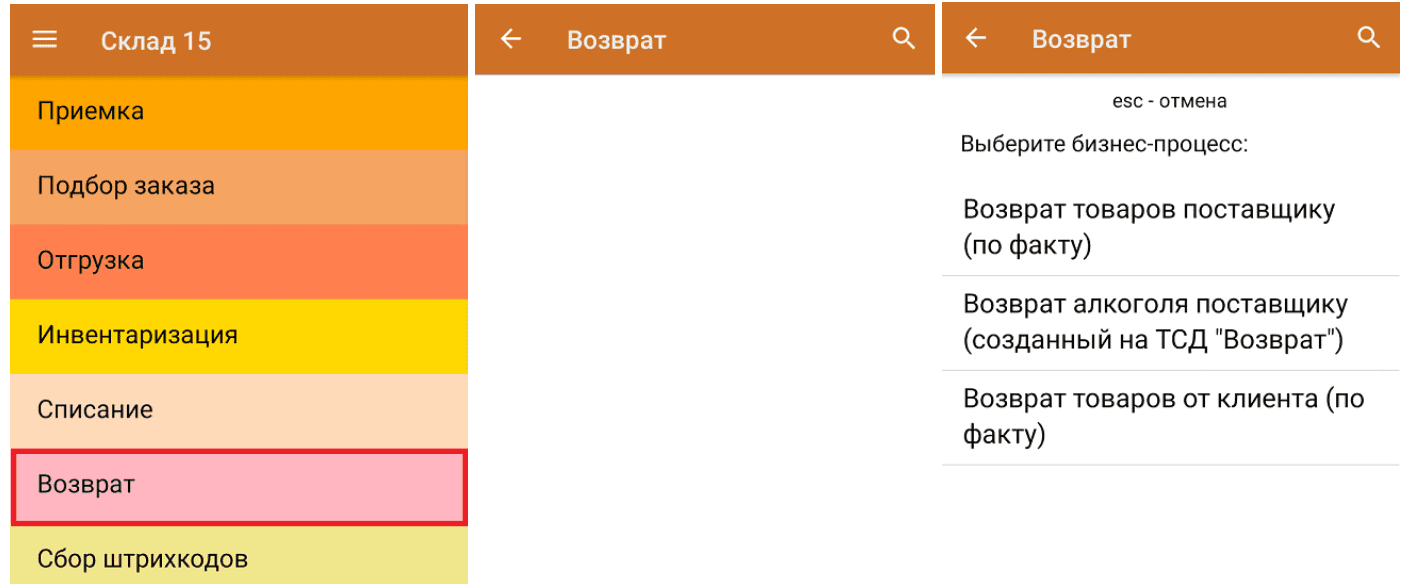This screenshot has height=584, width=1408.
Task: Click the Склад 15 header title
Action: coord(156,41)
